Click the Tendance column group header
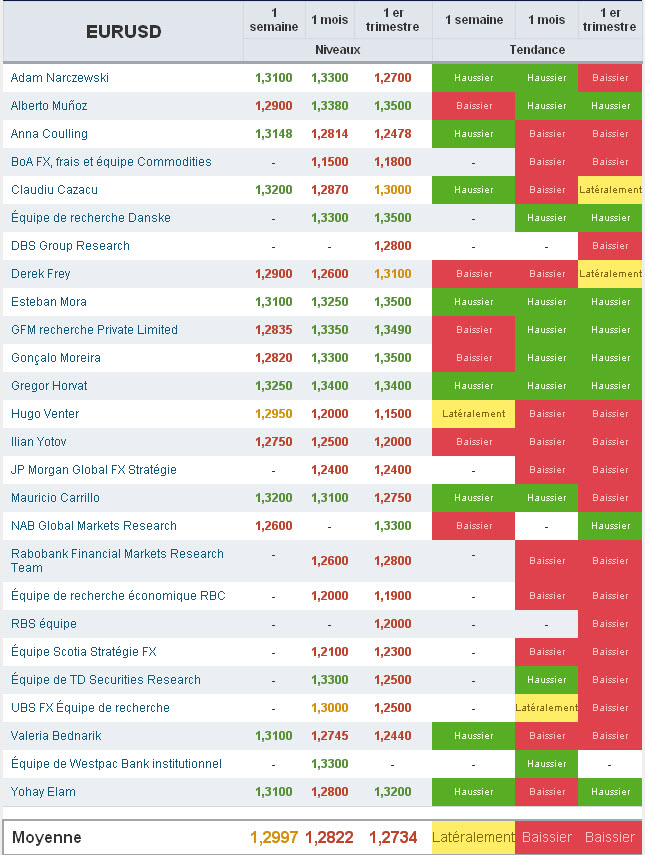Image resolution: width=645 pixels, height=855 pixels. click(537, 50)
